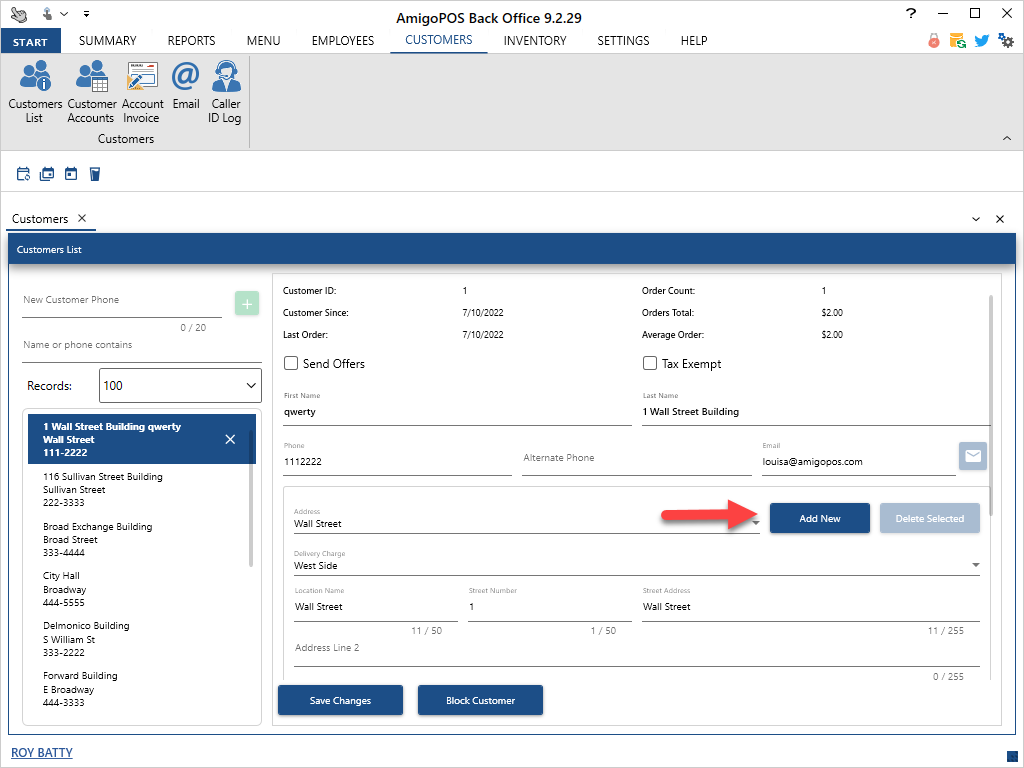Open the Customers List ribbon icon
The height and width of the screenshot is (768, 1024).
(35, 91)
